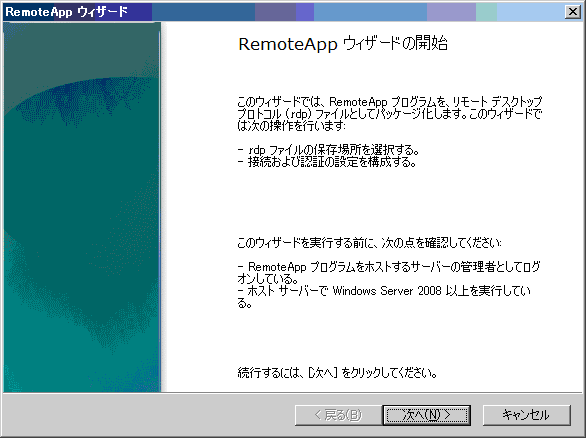586x438 pixels.
Task: Select the heading RemoteApp ウィザードの開始
Action: [x=343, y=44]
